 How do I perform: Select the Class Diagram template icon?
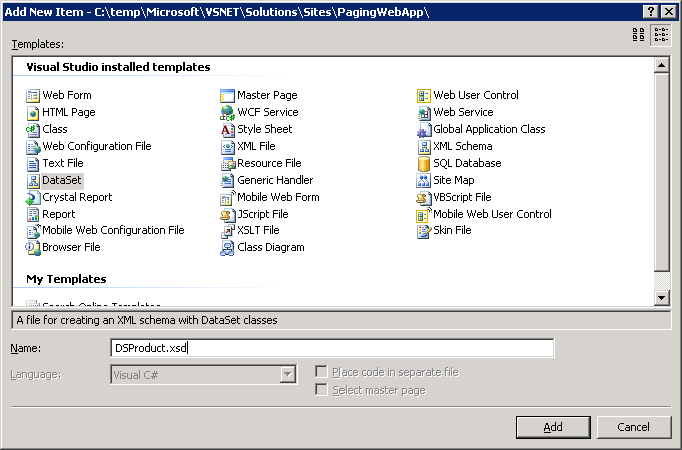pyautogui.click(x=227, y=247)
